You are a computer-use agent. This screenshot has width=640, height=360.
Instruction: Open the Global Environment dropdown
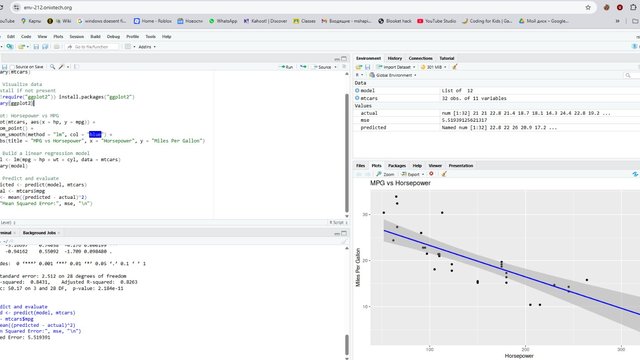tap(393, 75)
